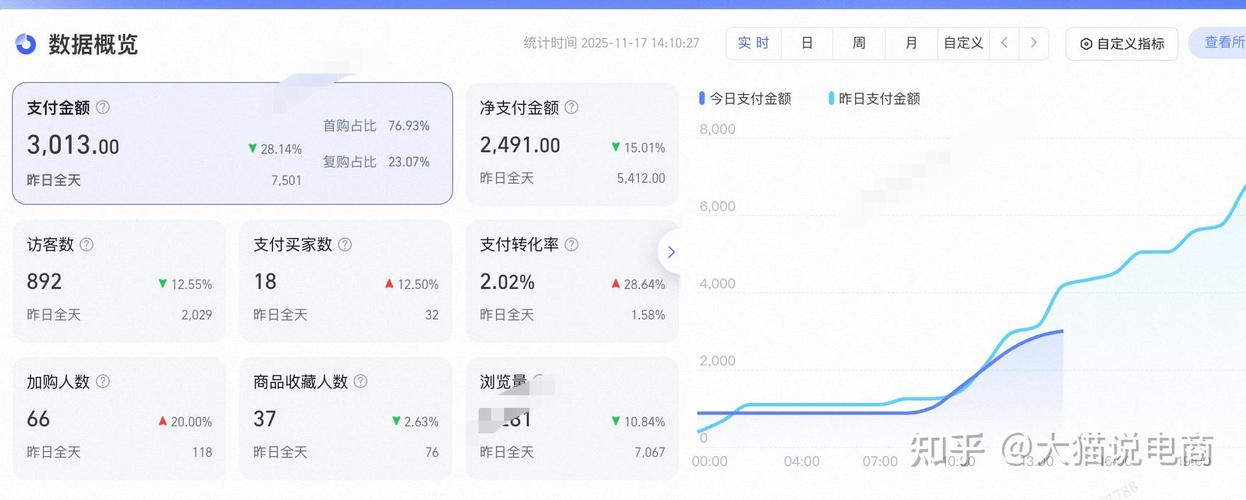The width and height of the screenshot is (1246, 500).
Task: Open help icon beside 访客数
Action: coord(86,244)
